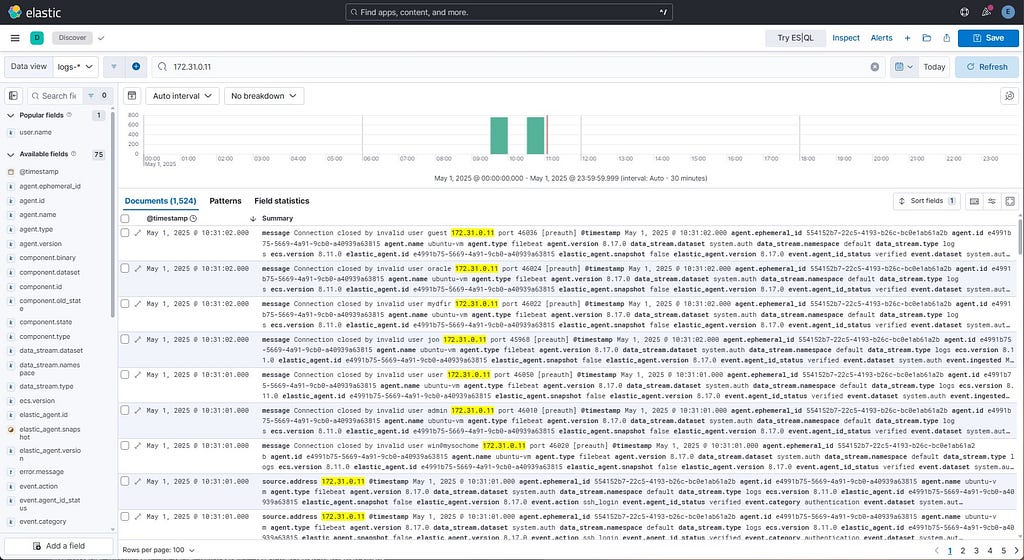Create a new search with plus icon
Image resolution: width=1024 pixels, height=560 pixels.
click(907, 38)
